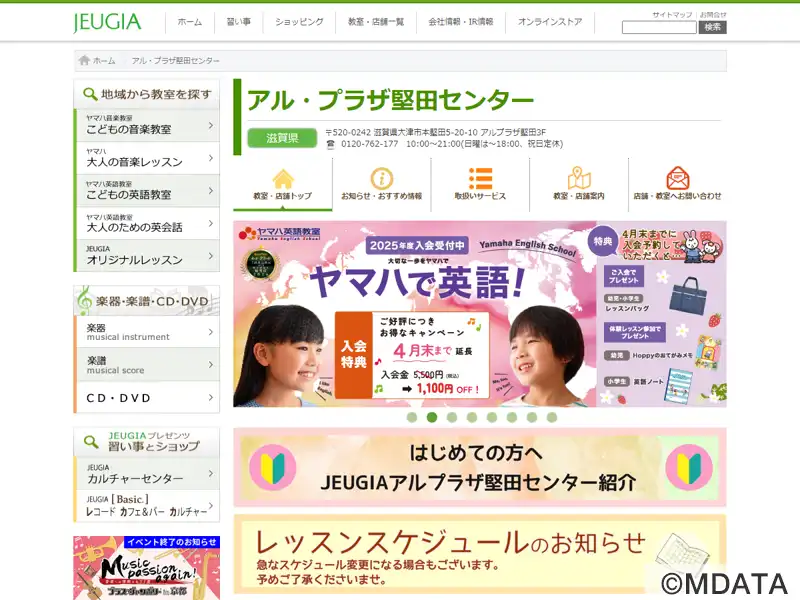Open the list icon for 取扱いサービス
The image size is (800, 600).
[480, 179]
